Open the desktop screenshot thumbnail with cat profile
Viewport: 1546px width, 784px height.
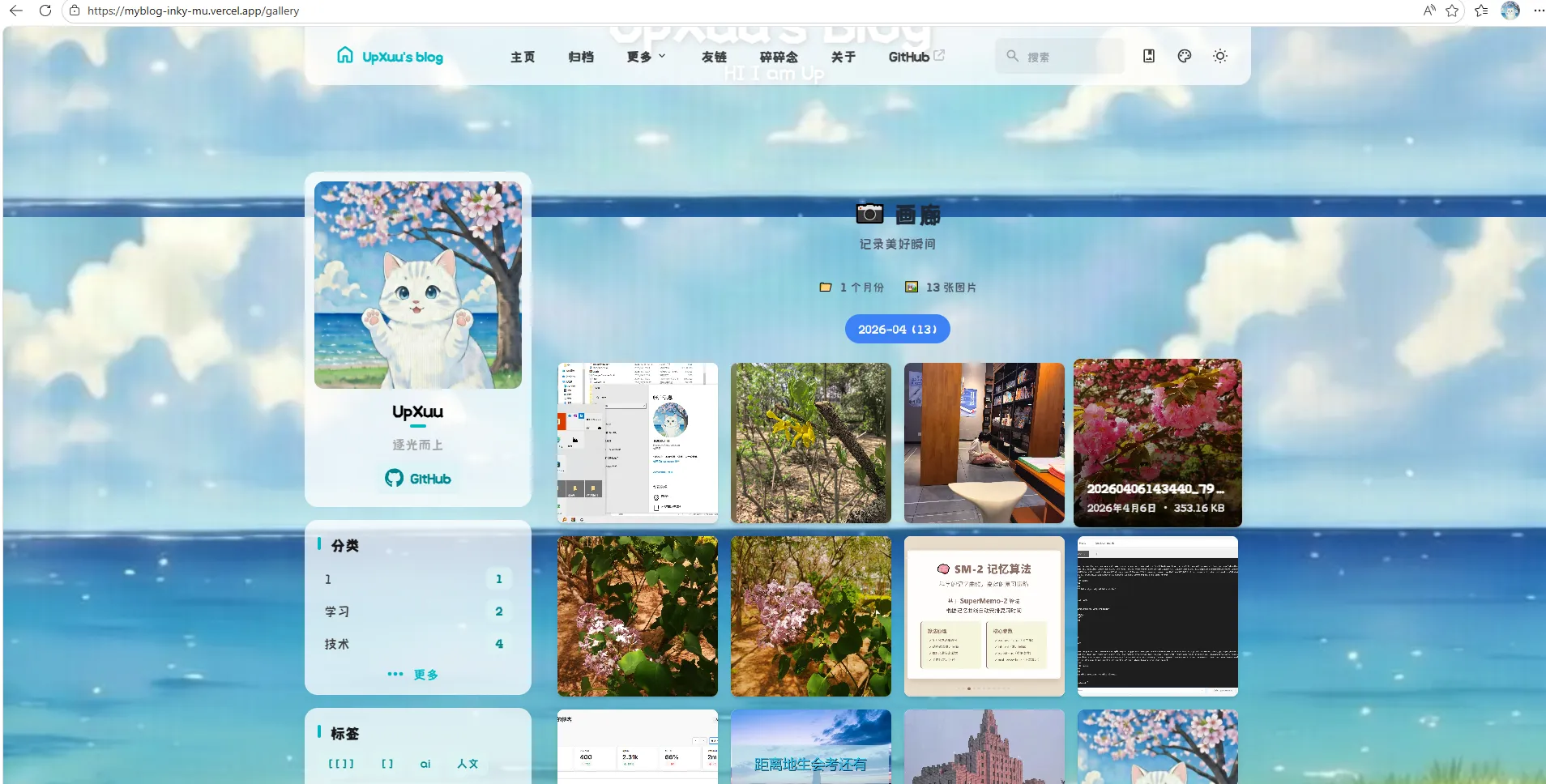pyautogui.click(x=638, y=443)
